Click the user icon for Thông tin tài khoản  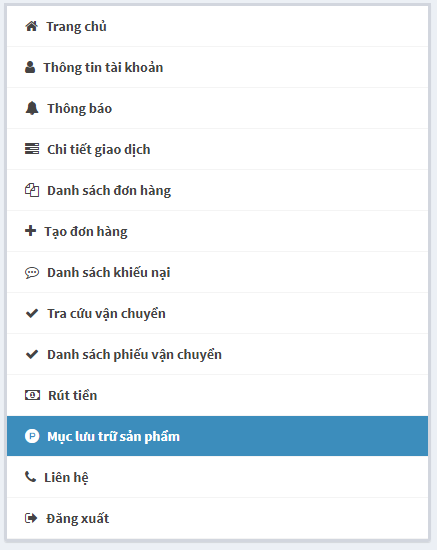(x=30, y=67)
